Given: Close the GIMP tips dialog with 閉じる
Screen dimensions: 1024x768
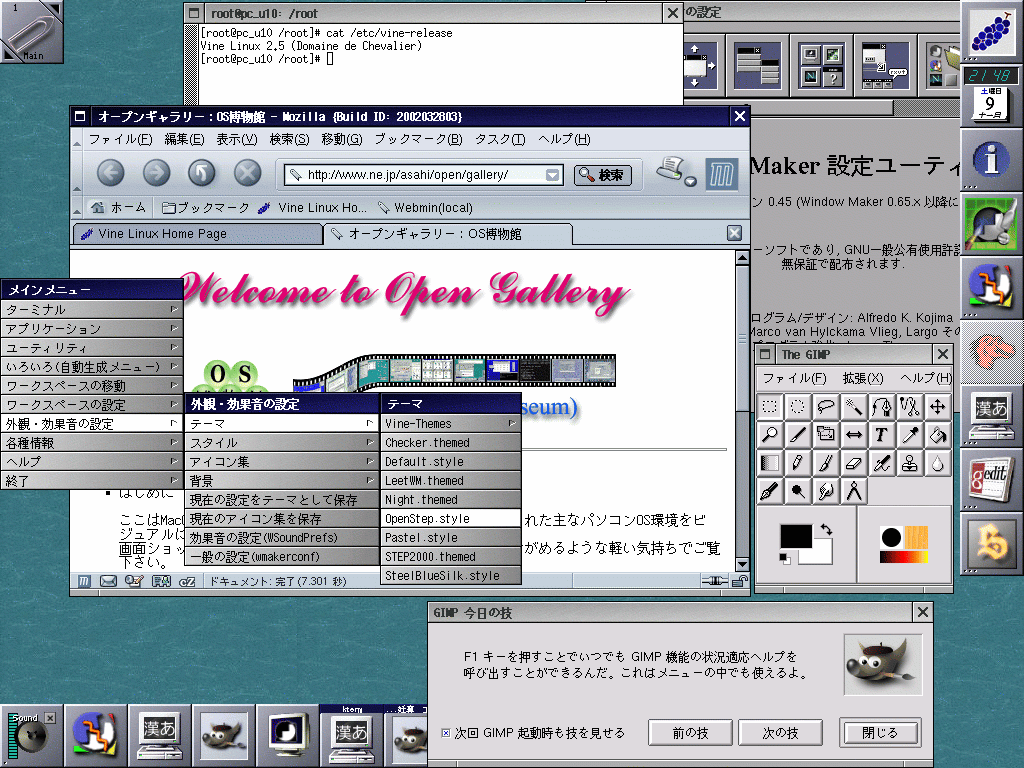Looking at the screenshot, I should click(880, 733).
